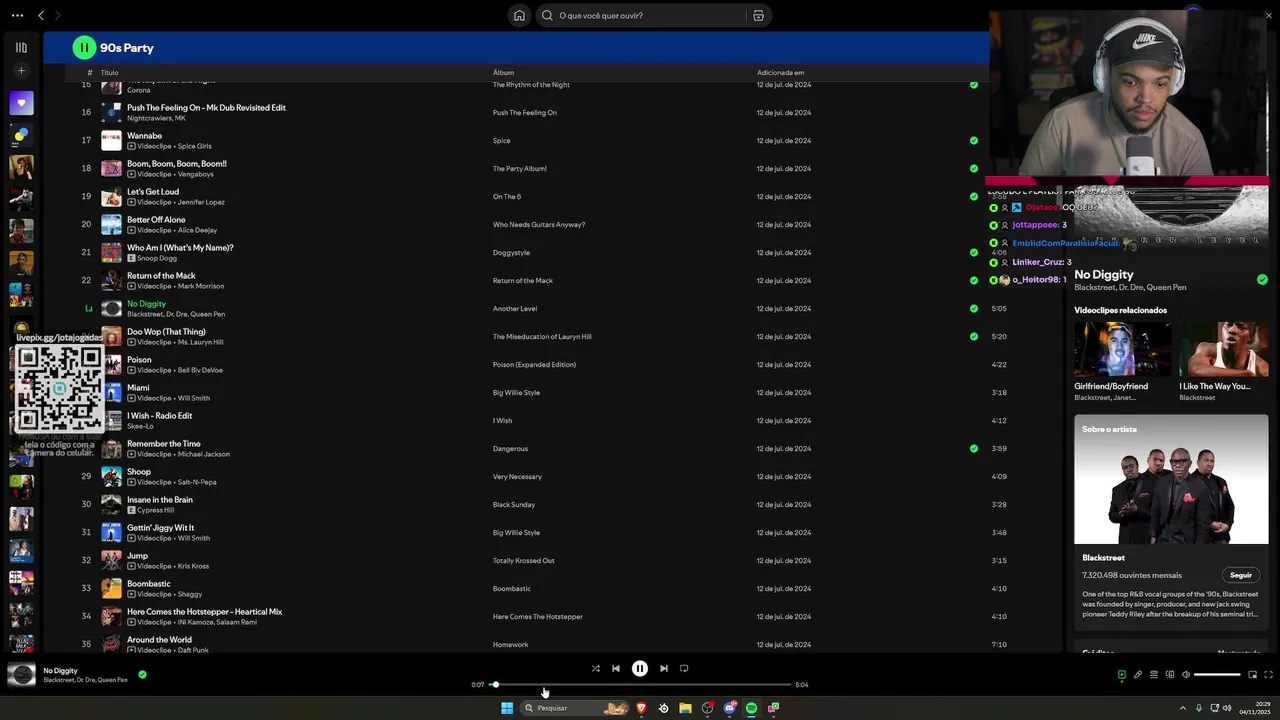Open the Brave browser taskbar icon
Viewport: 1280px width, 720px height.
click(x=641, y=708)
